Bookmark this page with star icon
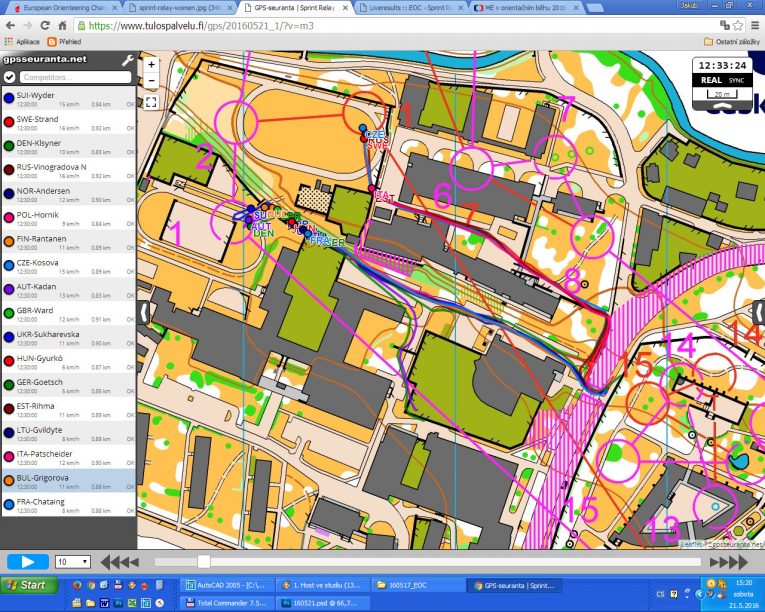This screenshot has height=612, width=765. [738, 25]
